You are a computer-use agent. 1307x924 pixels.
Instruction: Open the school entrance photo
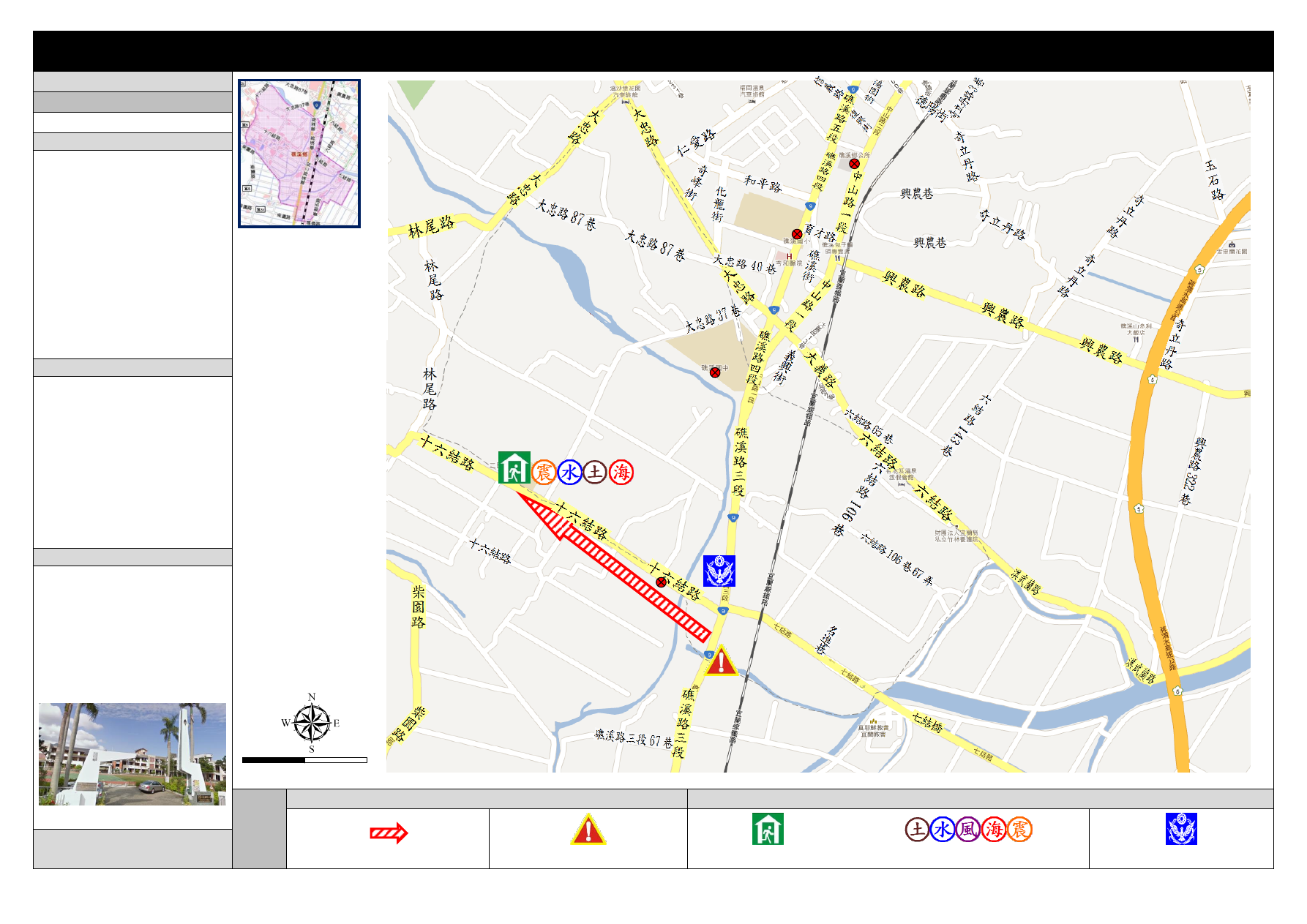[132, 754]
